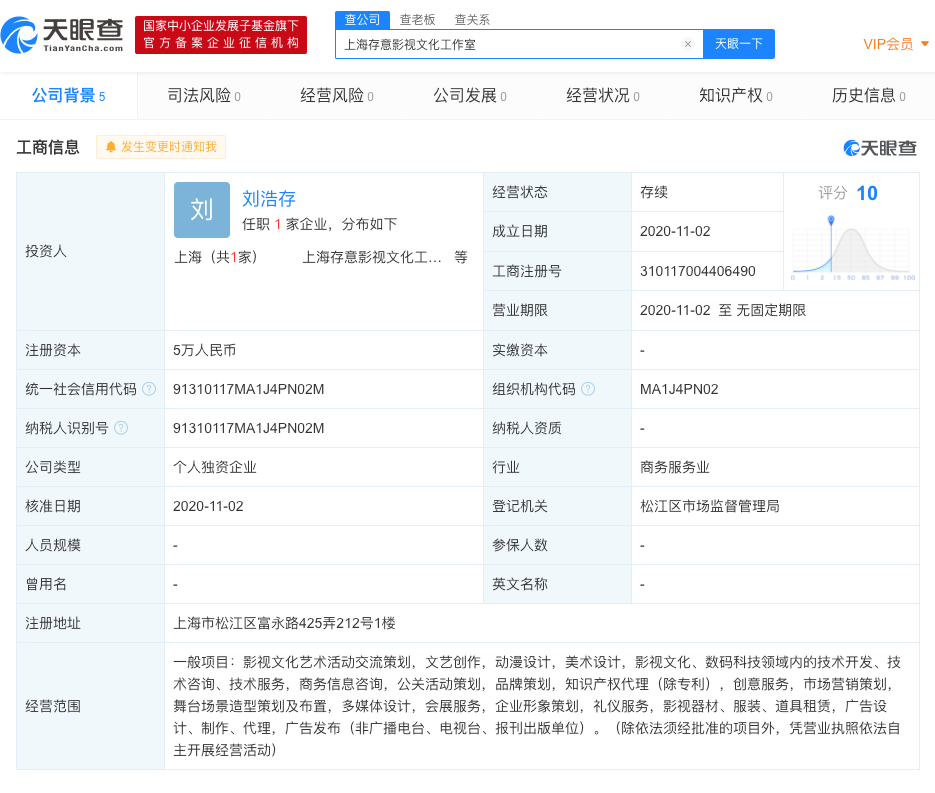Open the 知识产权 tab

[736, 96]
